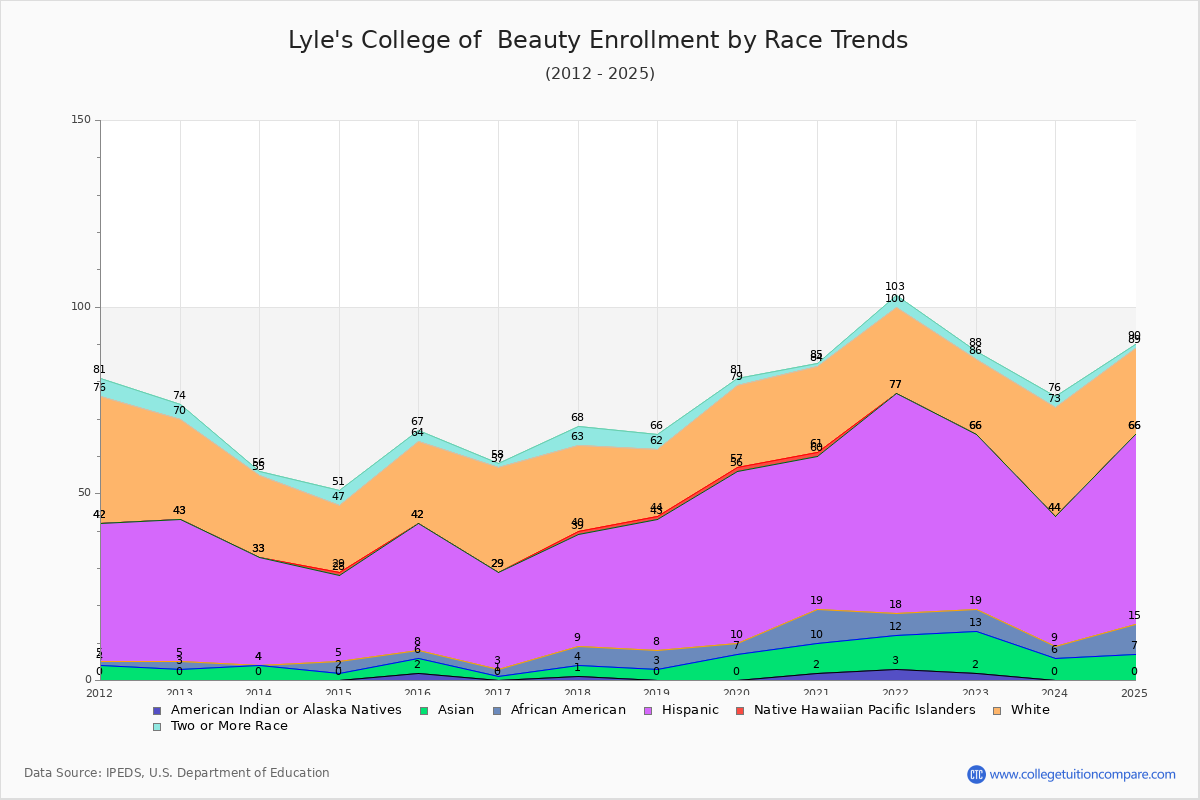Click the 2012 x-axis year label
Viewport: 1200px width, 800px height.
[x=99, y=693]
